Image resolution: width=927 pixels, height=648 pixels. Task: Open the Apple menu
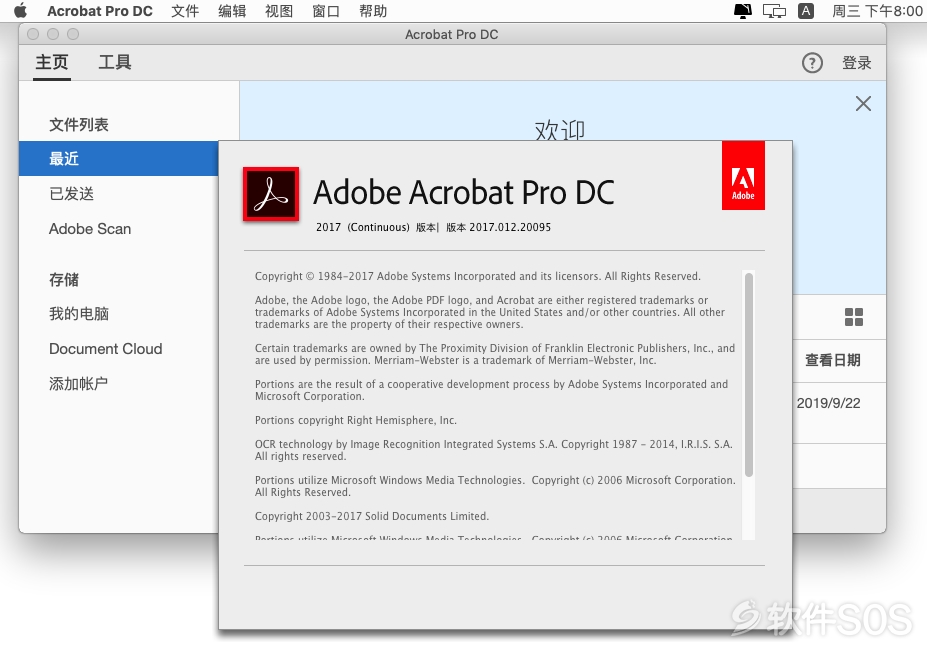[x=20, y=11]
